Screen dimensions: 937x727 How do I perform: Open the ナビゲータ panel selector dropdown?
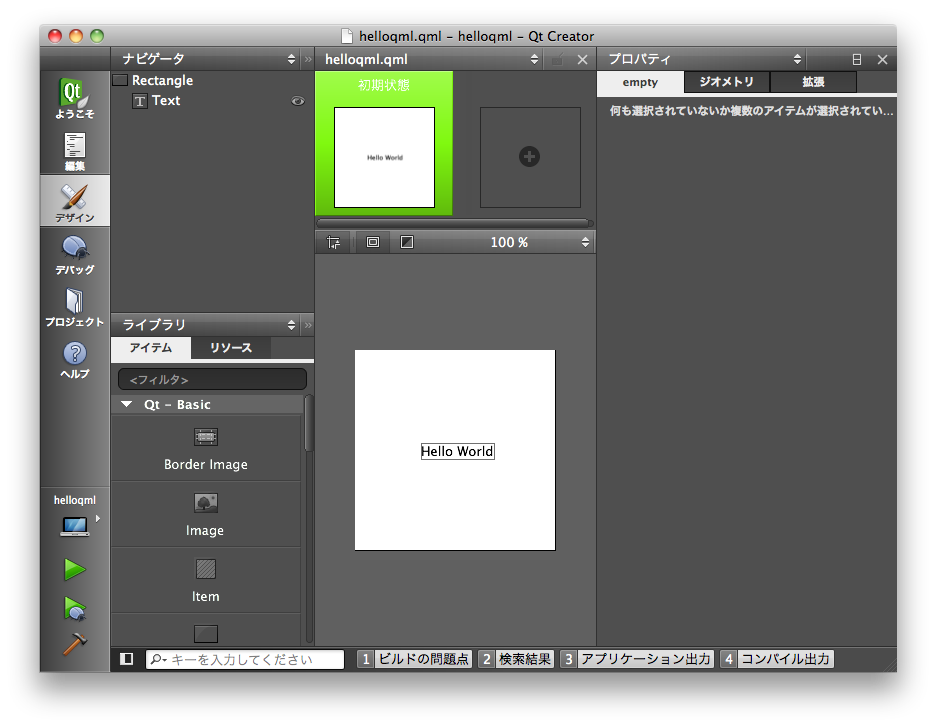point(291,60)
